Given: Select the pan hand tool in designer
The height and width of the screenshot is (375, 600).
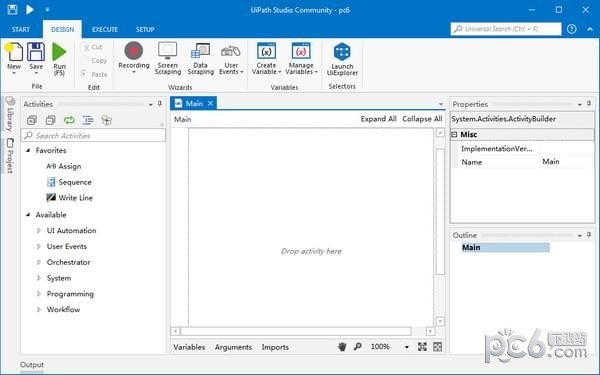Looking at the screenshot, I should point(342,347).
